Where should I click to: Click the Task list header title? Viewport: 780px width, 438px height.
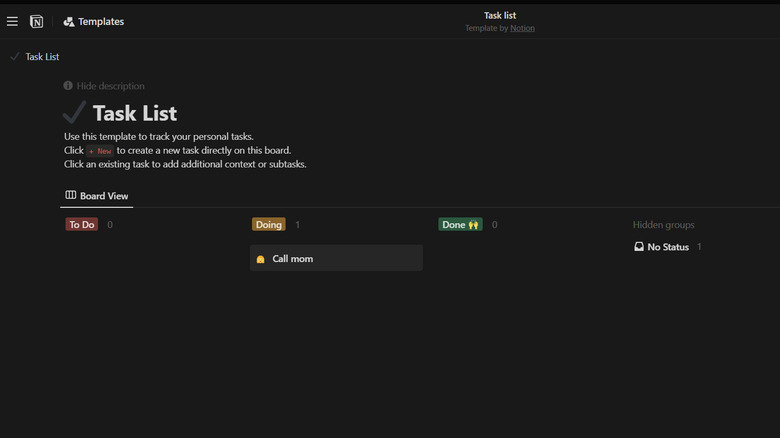[500, 15]
